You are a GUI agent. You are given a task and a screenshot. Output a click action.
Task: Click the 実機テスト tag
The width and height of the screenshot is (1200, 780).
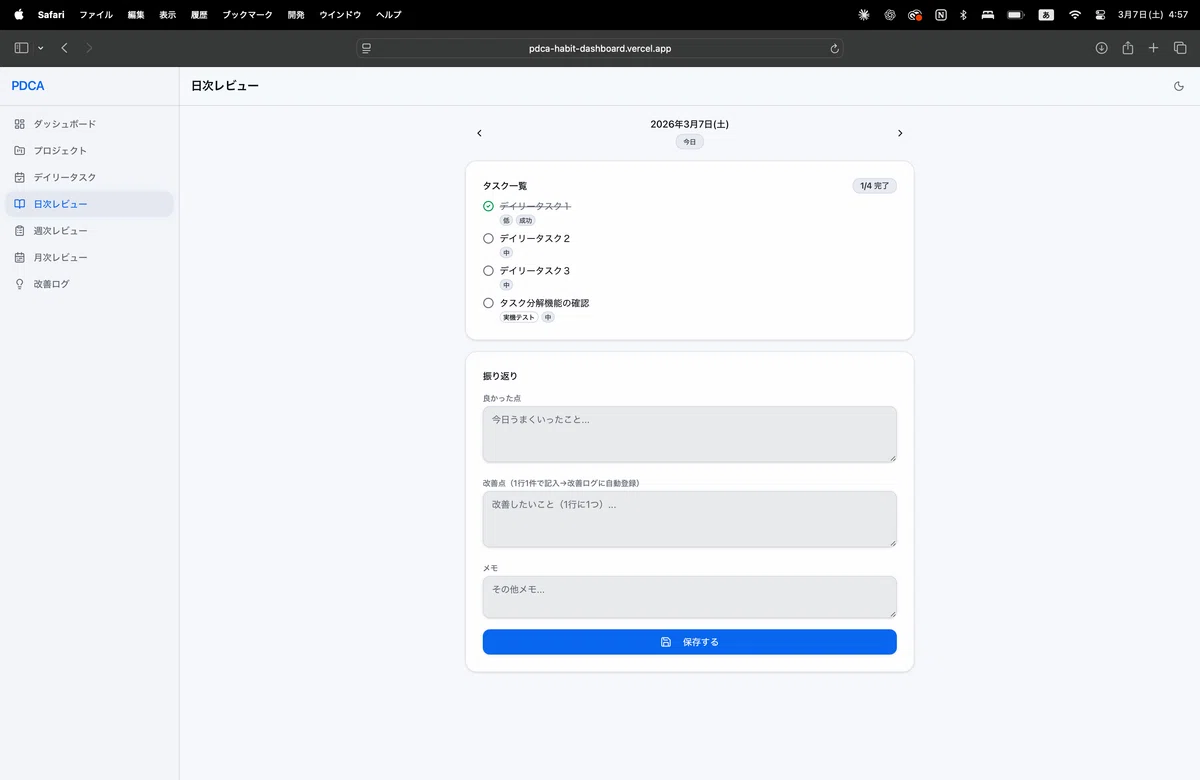519,317
